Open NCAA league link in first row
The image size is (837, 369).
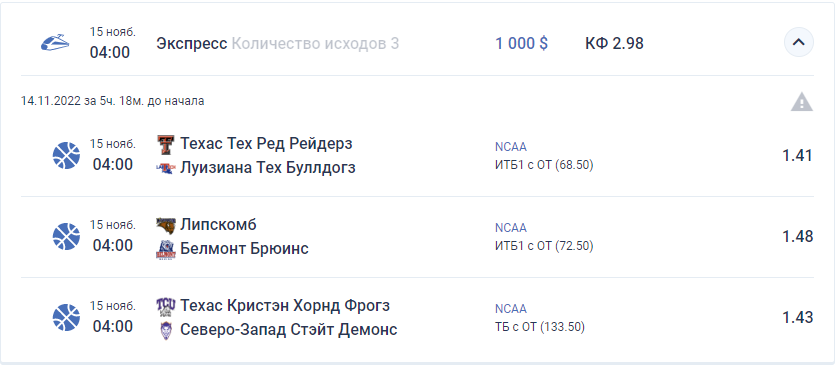[511, 147]
